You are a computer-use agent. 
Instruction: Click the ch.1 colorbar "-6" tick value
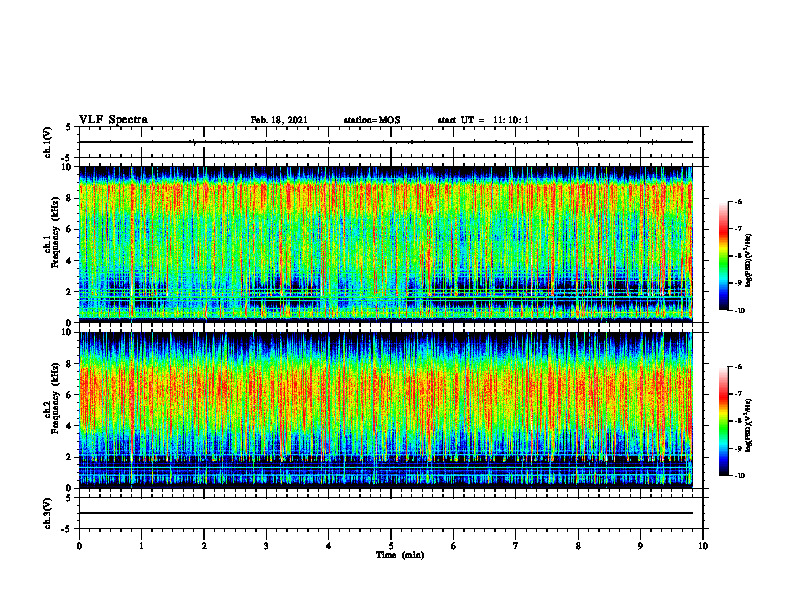pos(738,201)
